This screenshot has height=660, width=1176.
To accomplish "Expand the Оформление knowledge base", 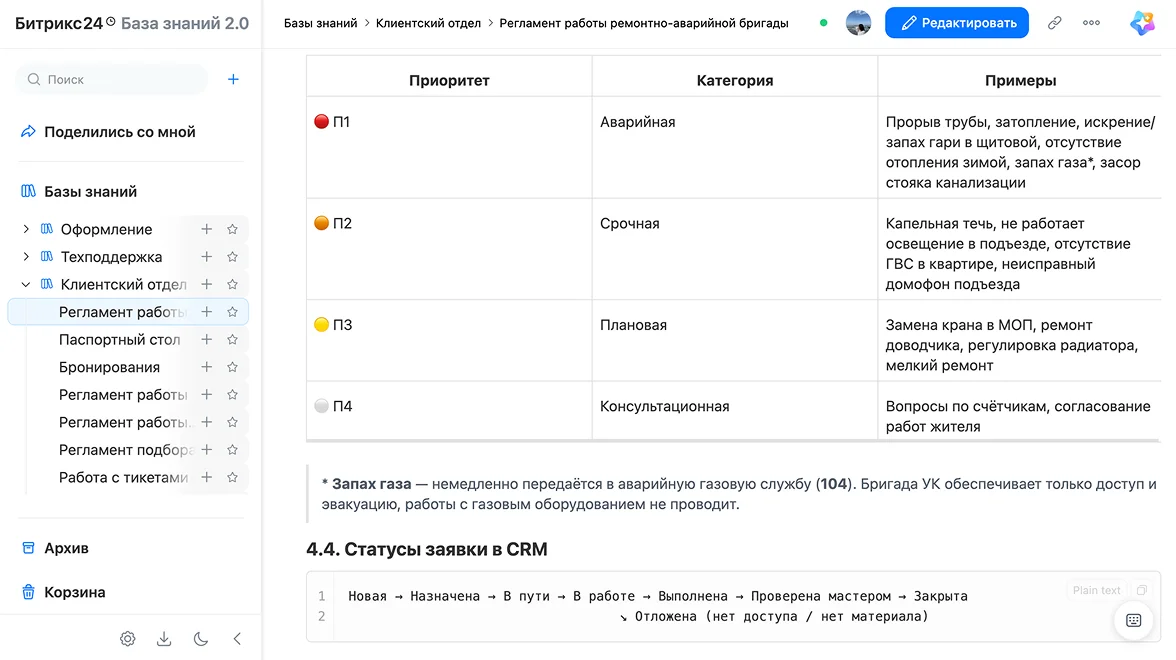I will (26, 229).
